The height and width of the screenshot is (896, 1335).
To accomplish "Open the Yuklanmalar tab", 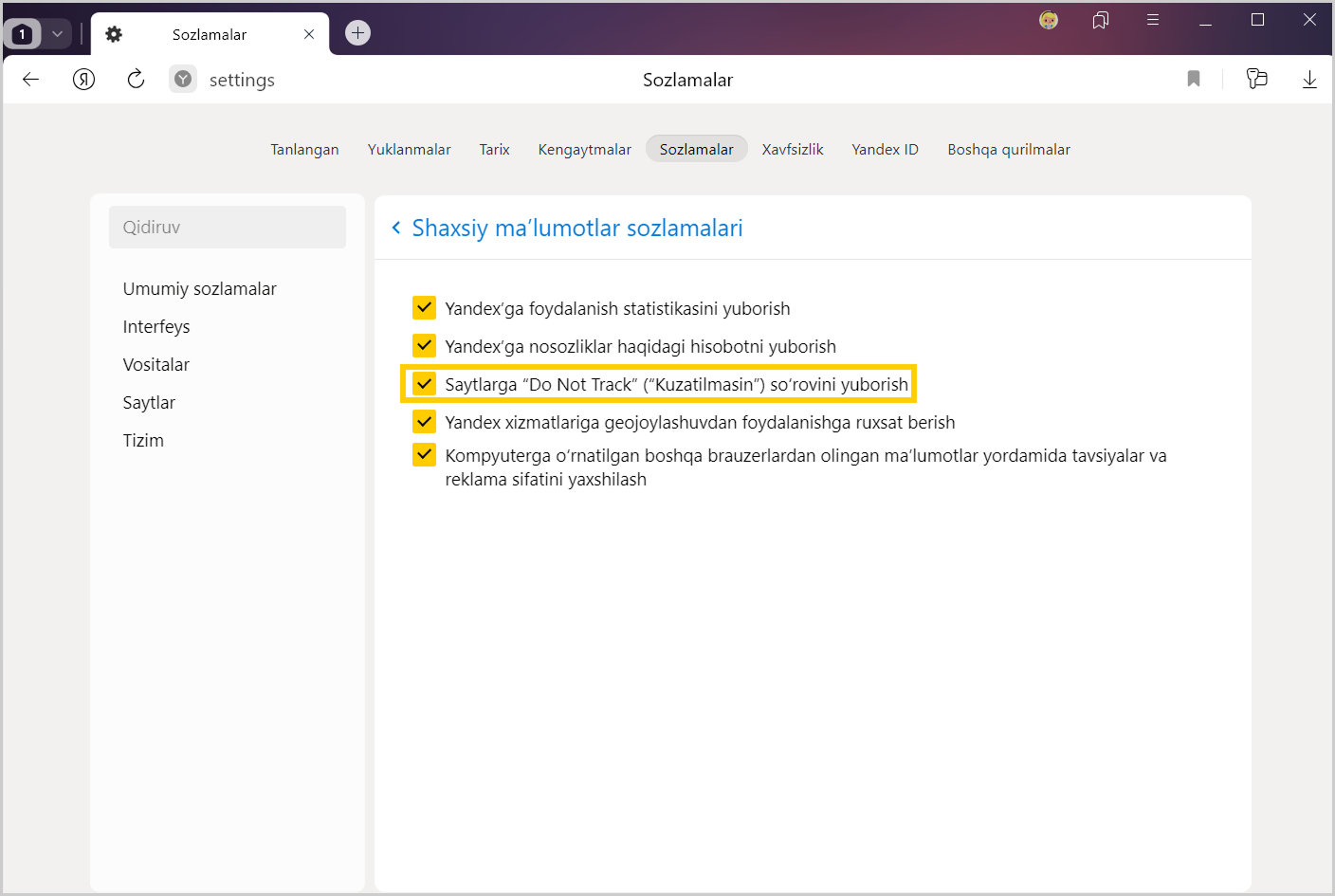I will 409,150.
